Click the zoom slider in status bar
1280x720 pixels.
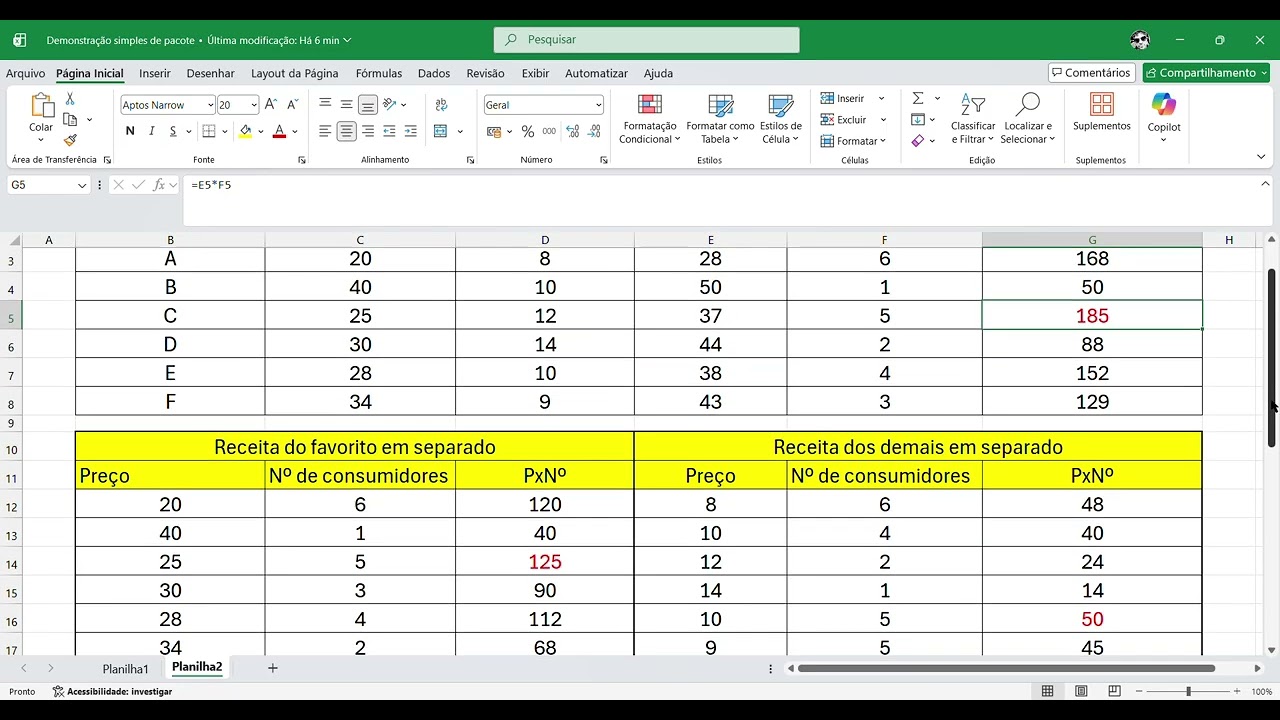click(1188, 691)
